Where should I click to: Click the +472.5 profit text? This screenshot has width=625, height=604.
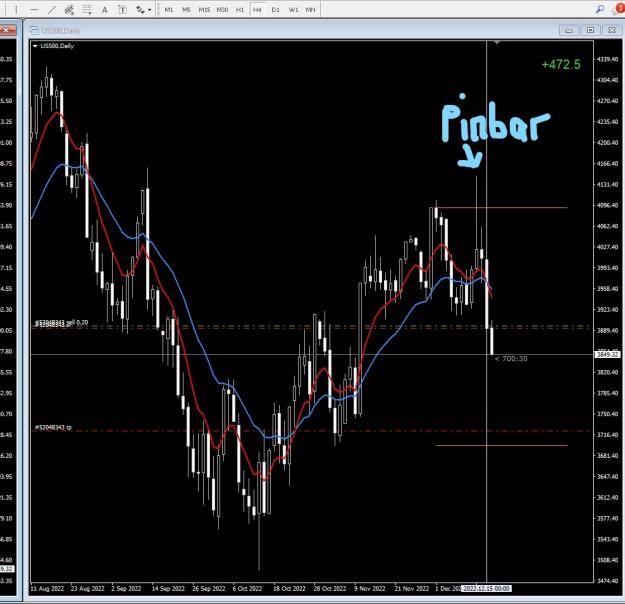[561, 65]
